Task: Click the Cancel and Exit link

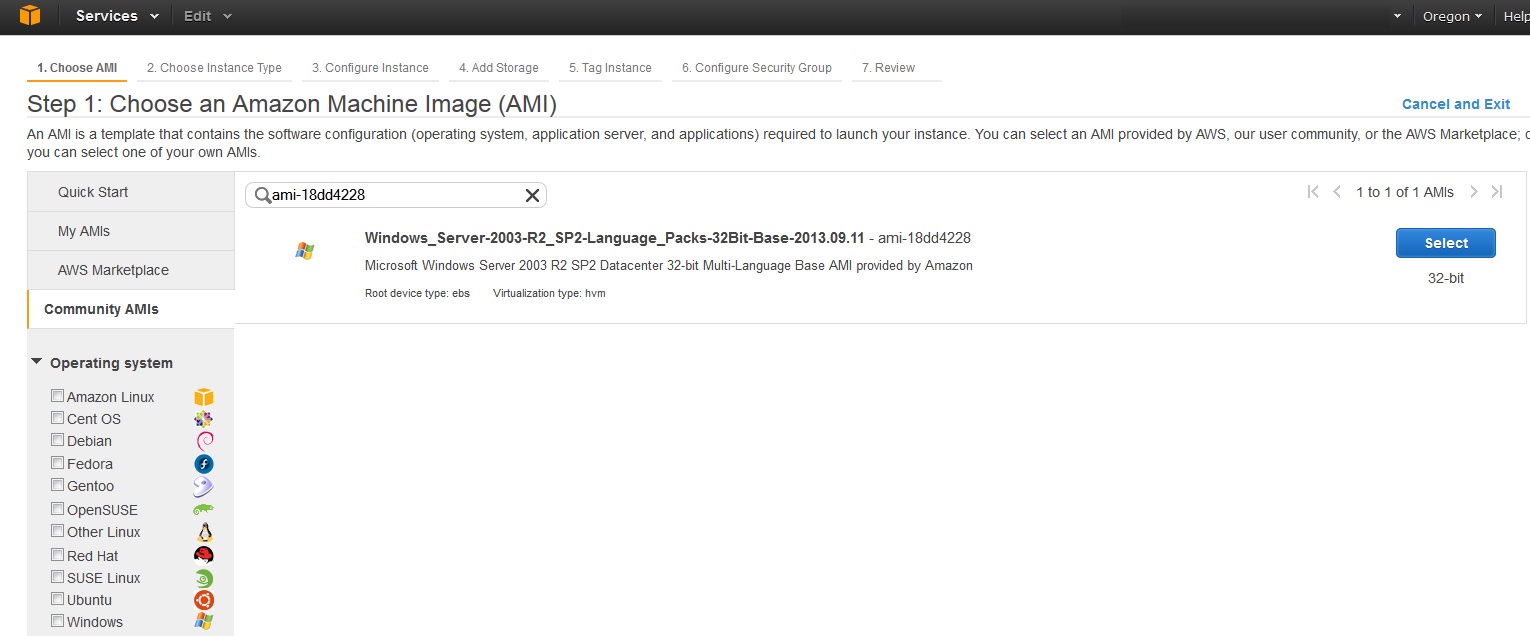Action: click(1456, 104)
